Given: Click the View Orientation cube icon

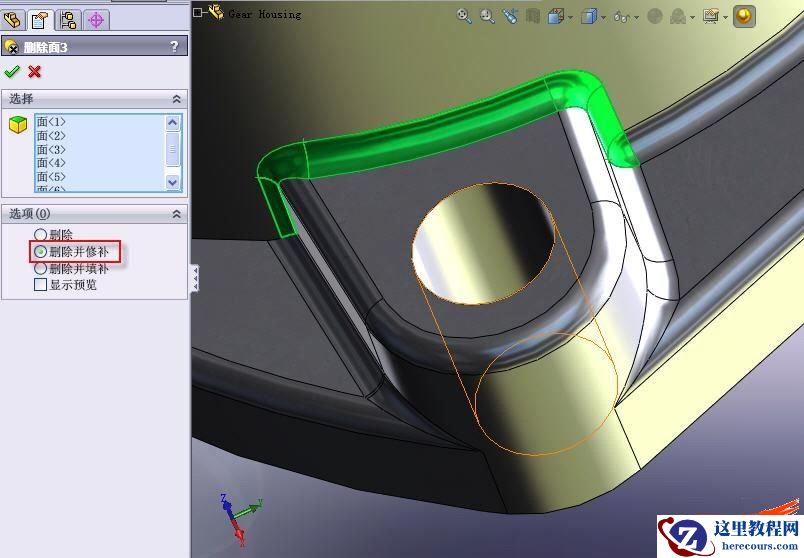Looking at the screenshot, I should point(556,15).
